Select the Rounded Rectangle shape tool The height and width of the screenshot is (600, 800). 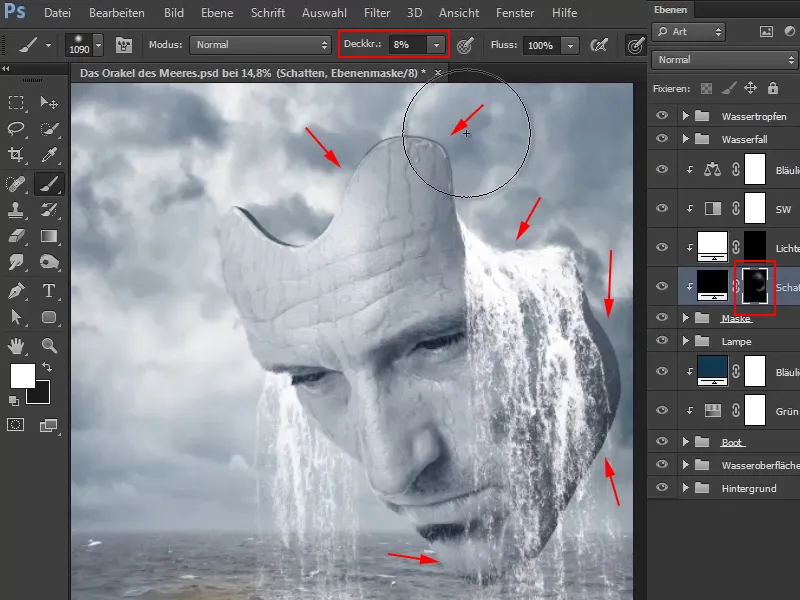coord(49,317)
